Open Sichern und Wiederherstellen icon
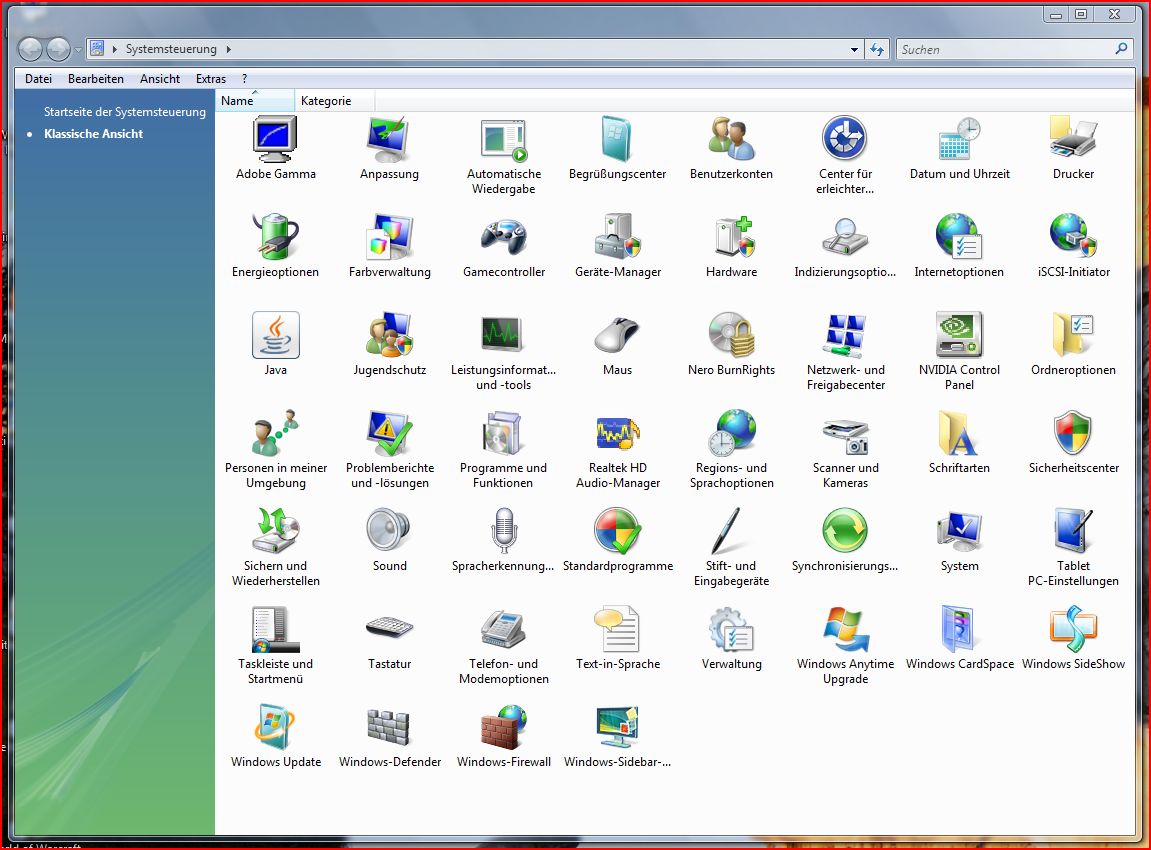Screen dimensions: 1151x850 [x=275, y=531]
